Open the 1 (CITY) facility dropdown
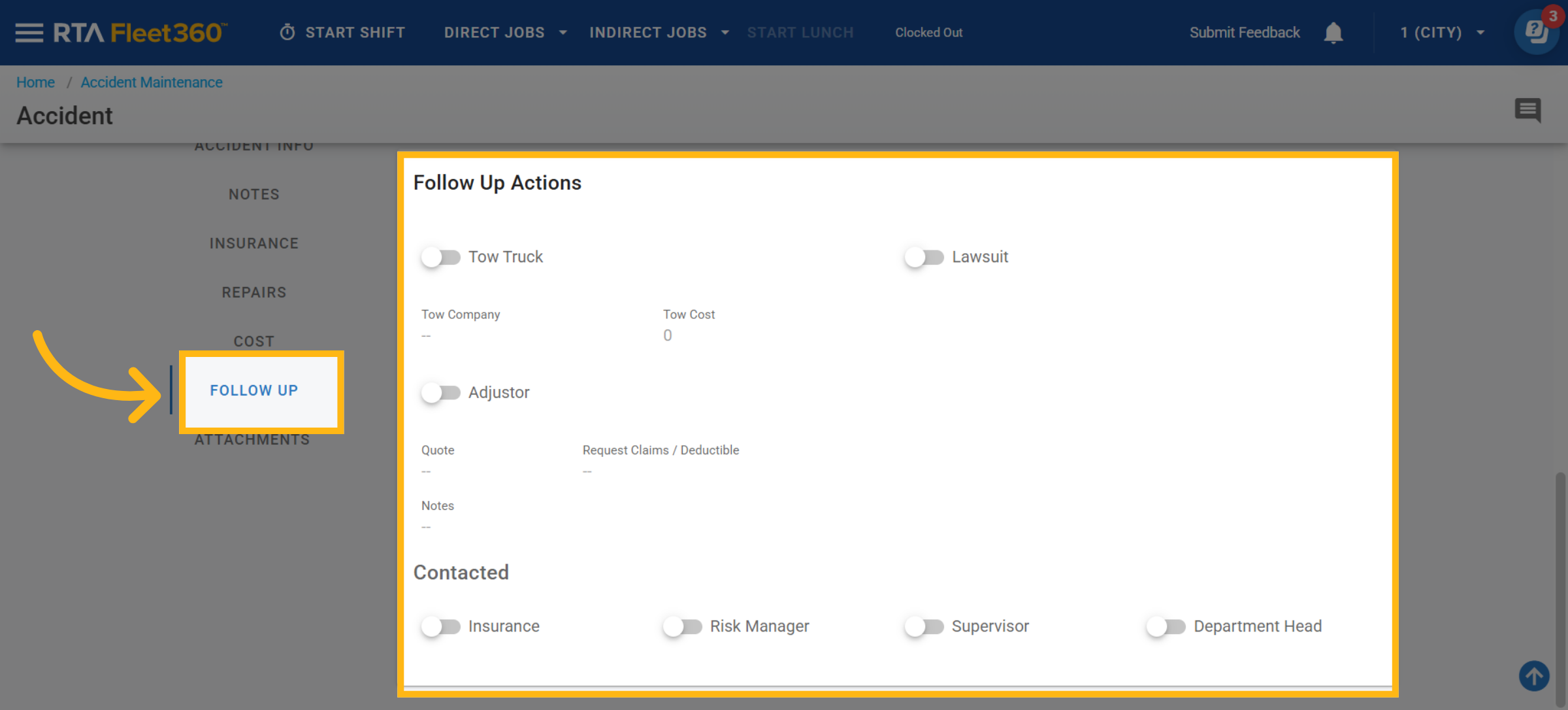Screen dimensions: 1568x710 point(1442,33)
